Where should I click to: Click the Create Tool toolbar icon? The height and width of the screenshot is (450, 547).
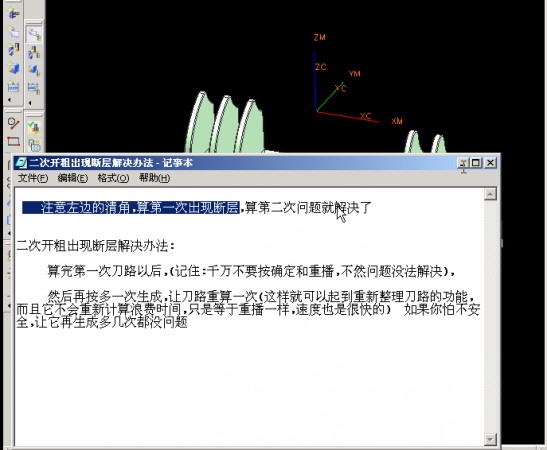coord(13,50)
